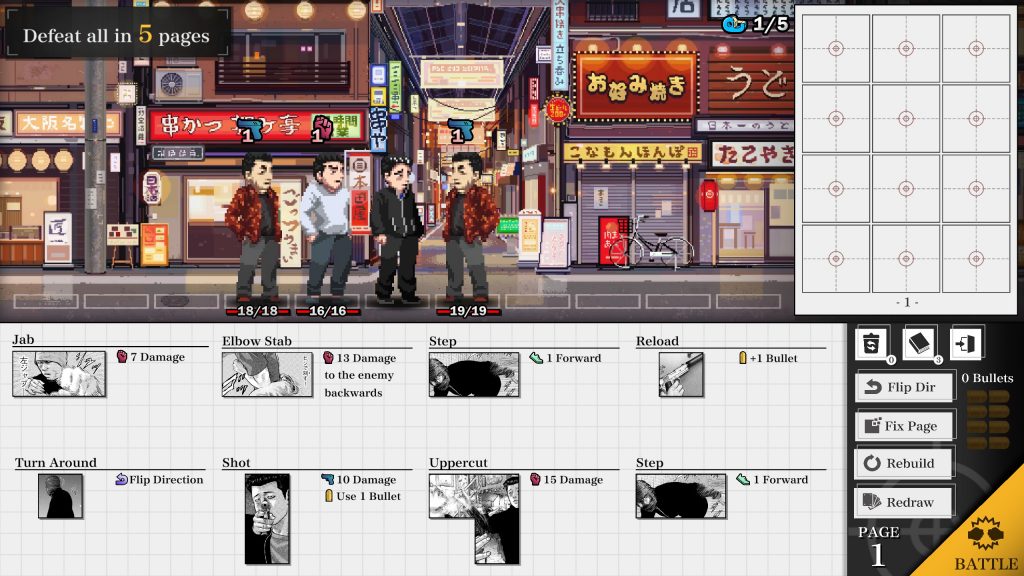Click the blue duck 1/5 counter icon
Viewport: 1024px width, 576px height.
click(736, 23)
